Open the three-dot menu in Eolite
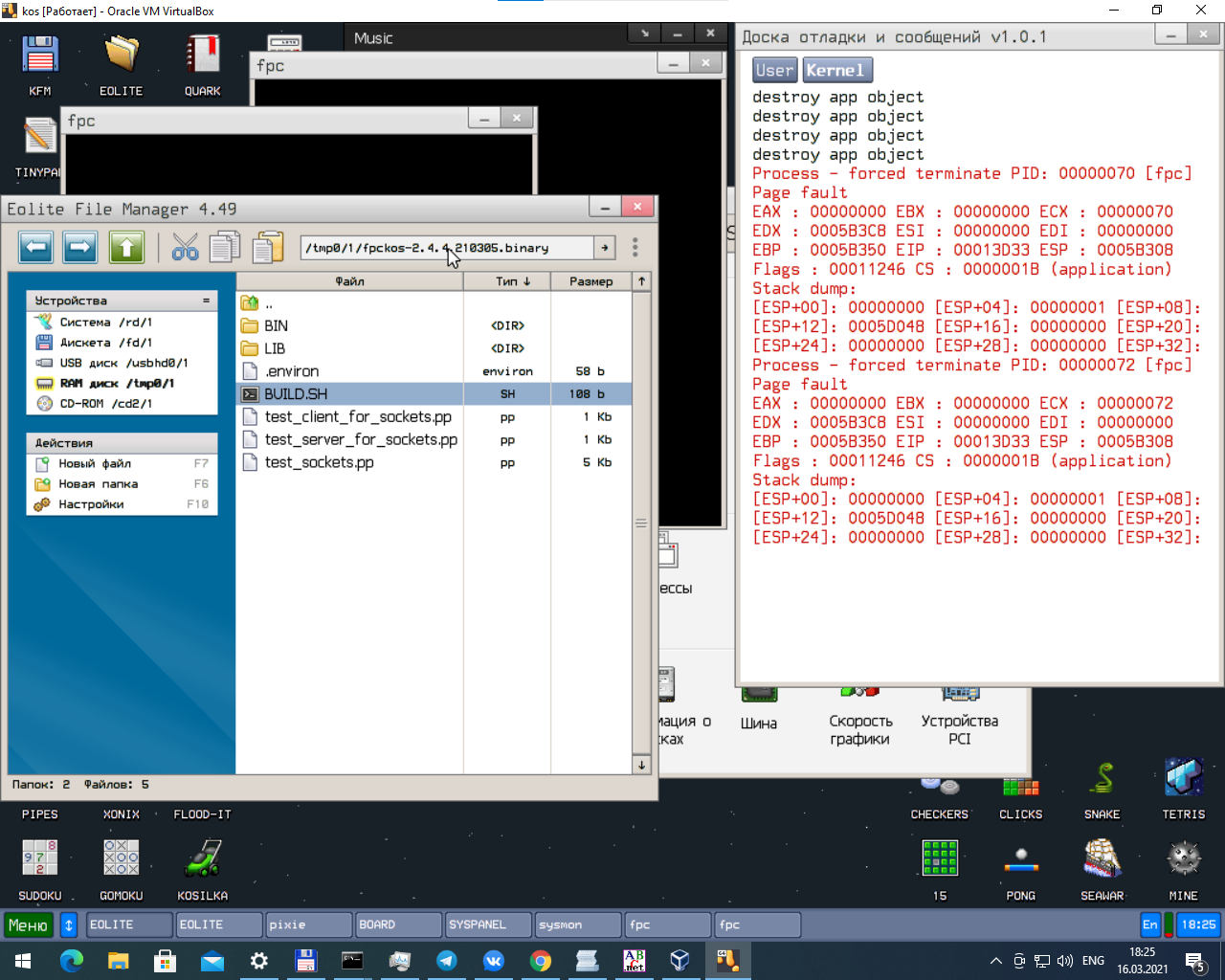The image size is (1225, 980). [x=635, y=248]
